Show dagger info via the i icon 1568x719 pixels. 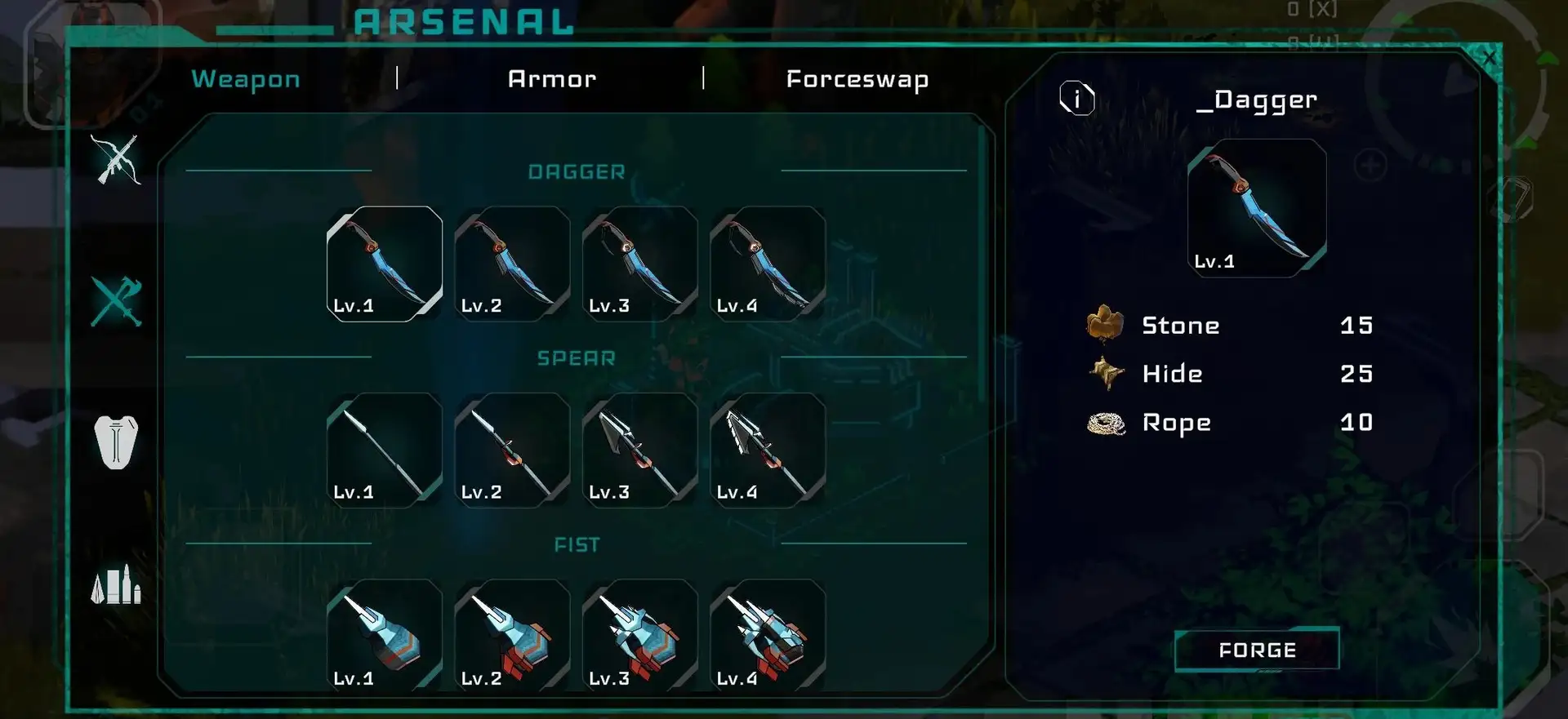(x=1077, y=99)
